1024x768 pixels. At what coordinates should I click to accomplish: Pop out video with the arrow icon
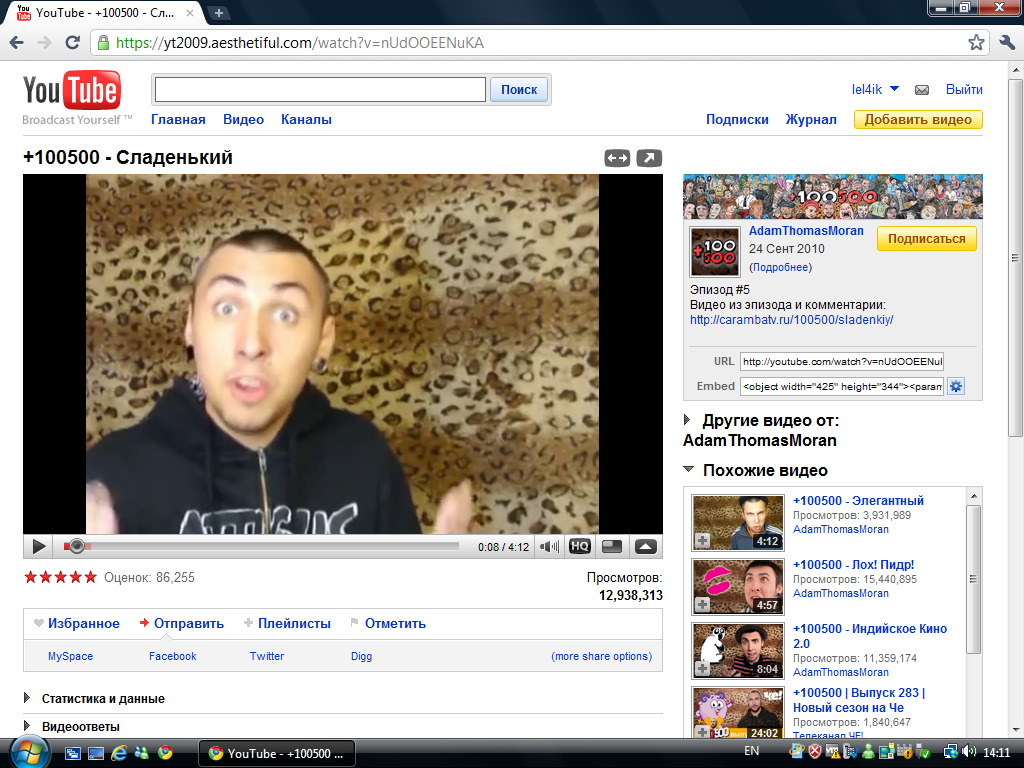(x=649, y=158)
